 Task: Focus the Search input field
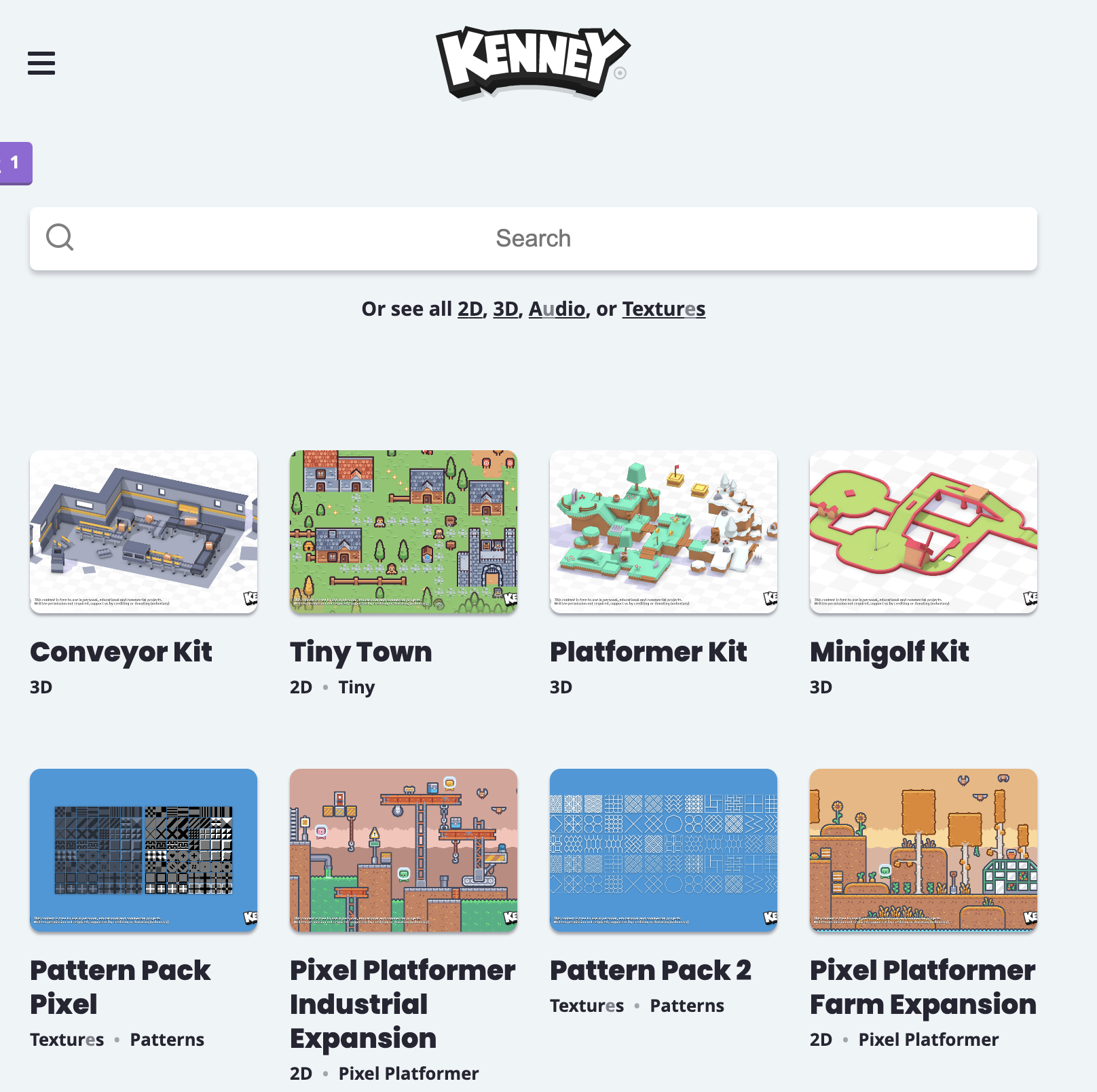pyautogui.click(x=533, y=238)
